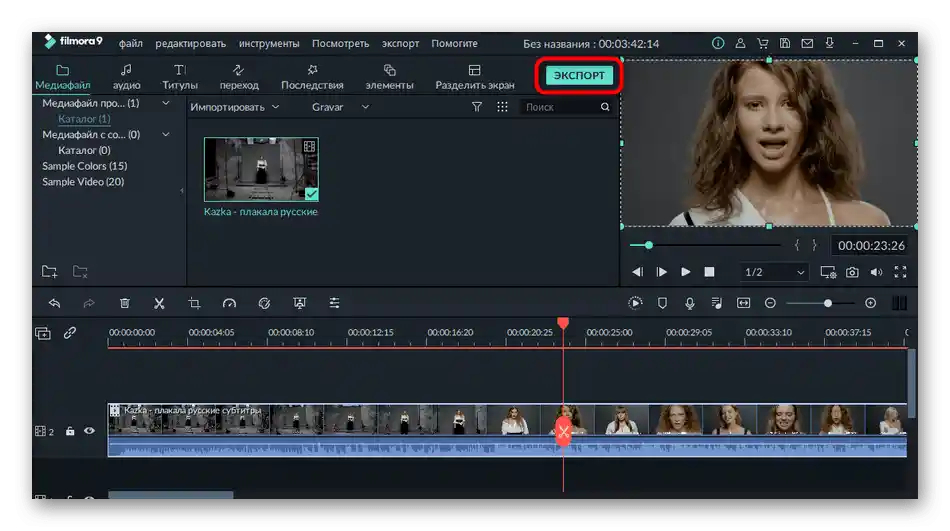The image size is (950, 531).
Task: Select the Sample Video (20) folder
Action: 83,182
